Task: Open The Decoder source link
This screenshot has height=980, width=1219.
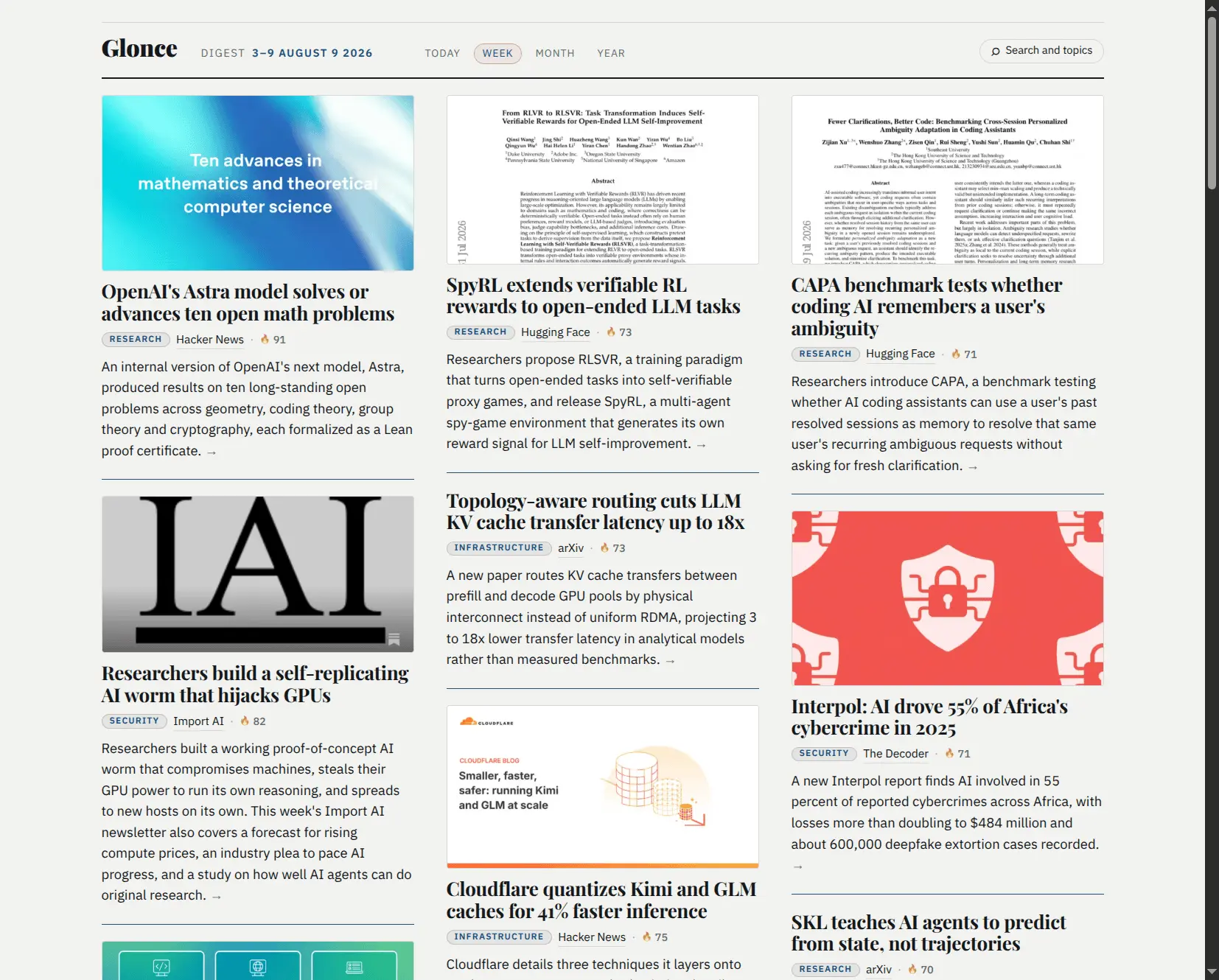Action: pos(896,754)
